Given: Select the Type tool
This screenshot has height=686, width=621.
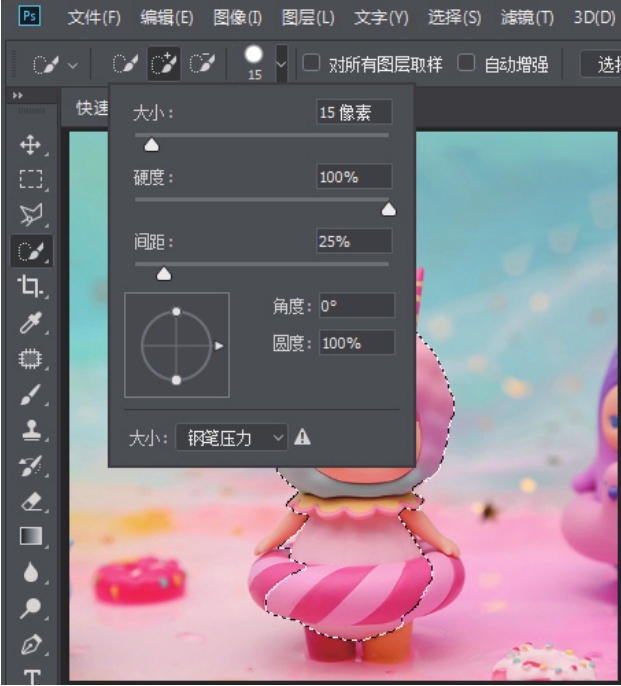Looking at the screenshot, I should 32,677.
